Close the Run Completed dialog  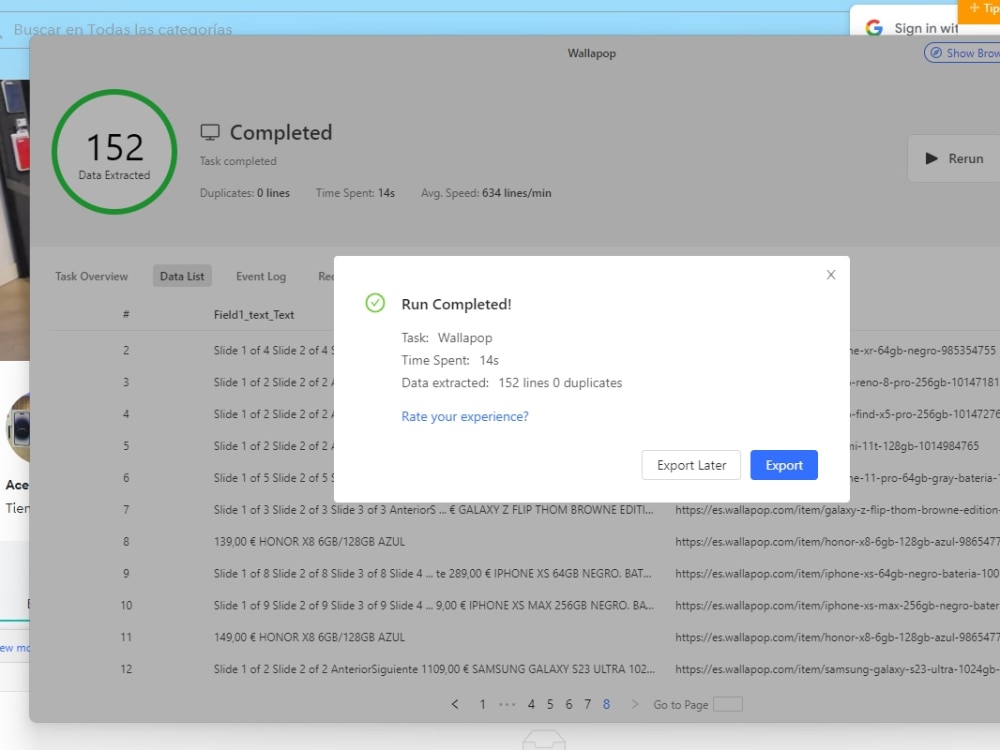[830, 275]
